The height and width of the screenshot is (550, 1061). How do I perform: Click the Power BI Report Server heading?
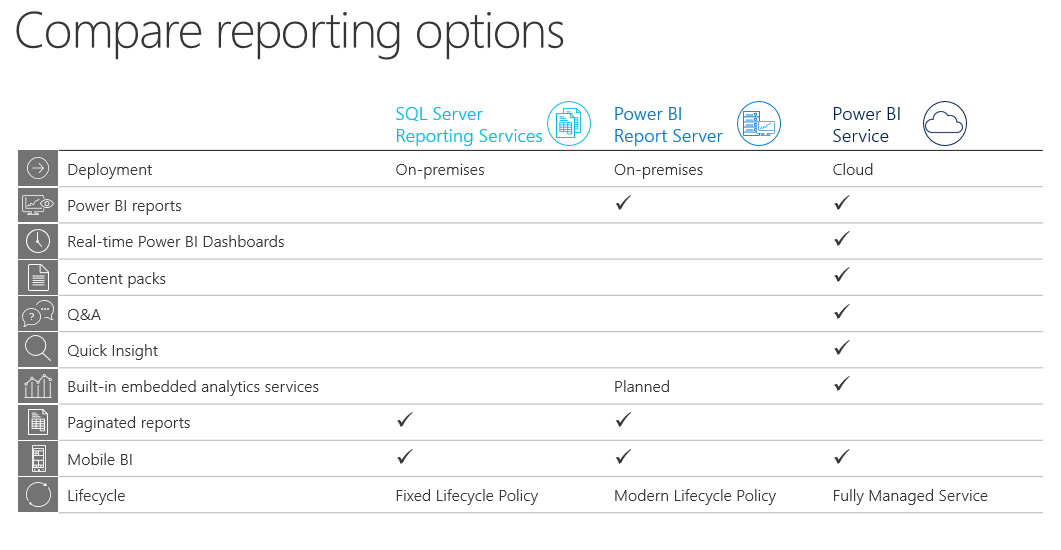pyautogui.click(x=668, y=125)
